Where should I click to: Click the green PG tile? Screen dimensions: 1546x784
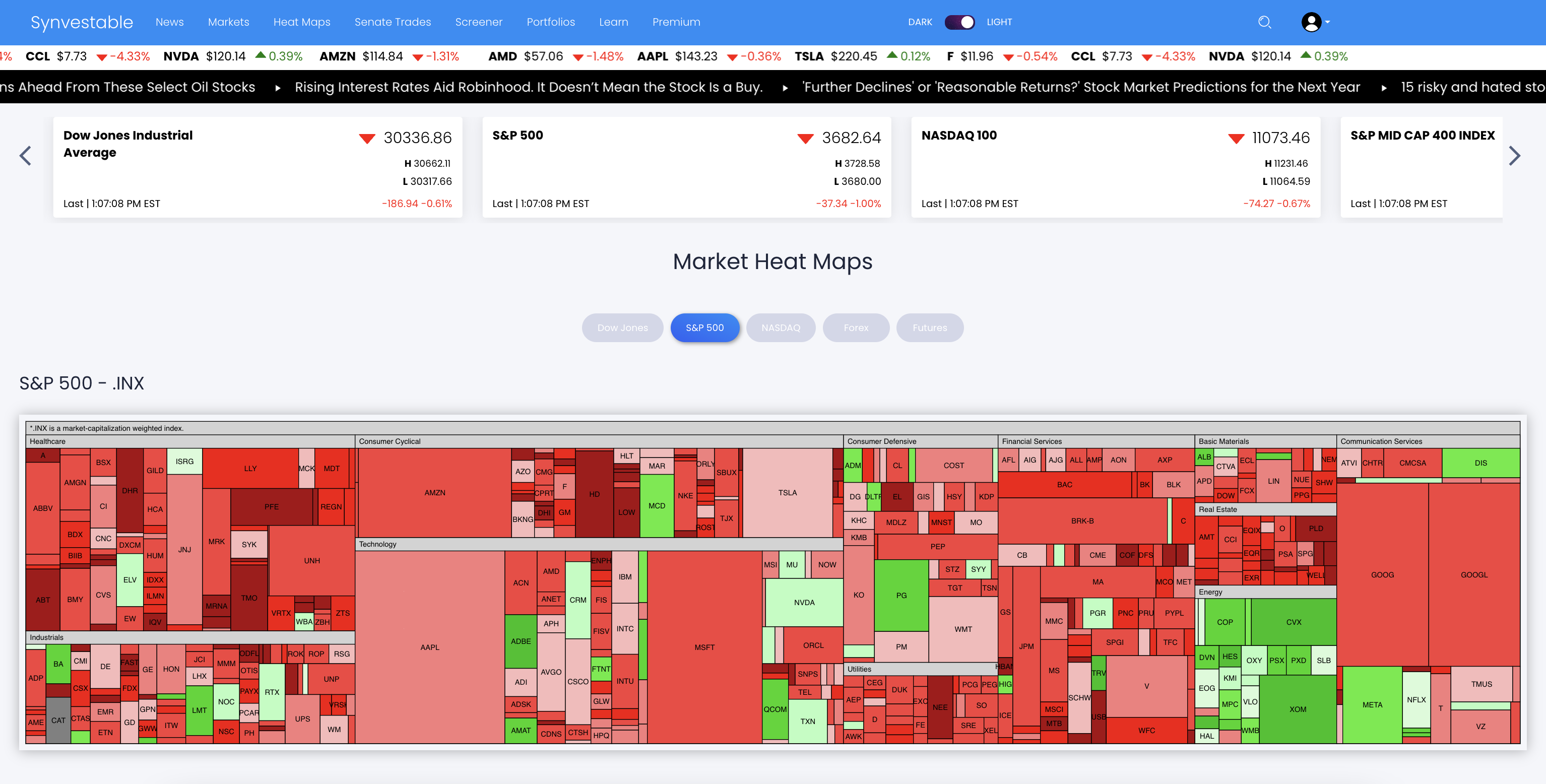901,595
